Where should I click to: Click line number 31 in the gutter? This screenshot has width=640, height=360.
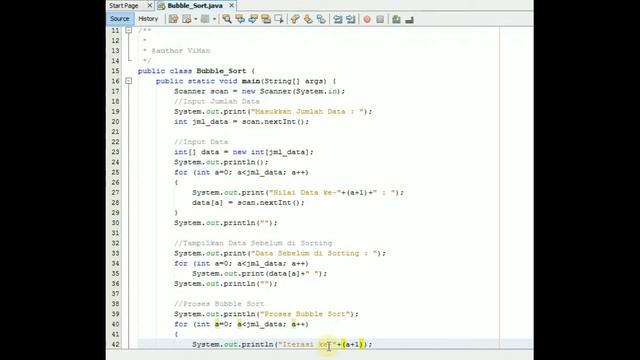(116, 233)
